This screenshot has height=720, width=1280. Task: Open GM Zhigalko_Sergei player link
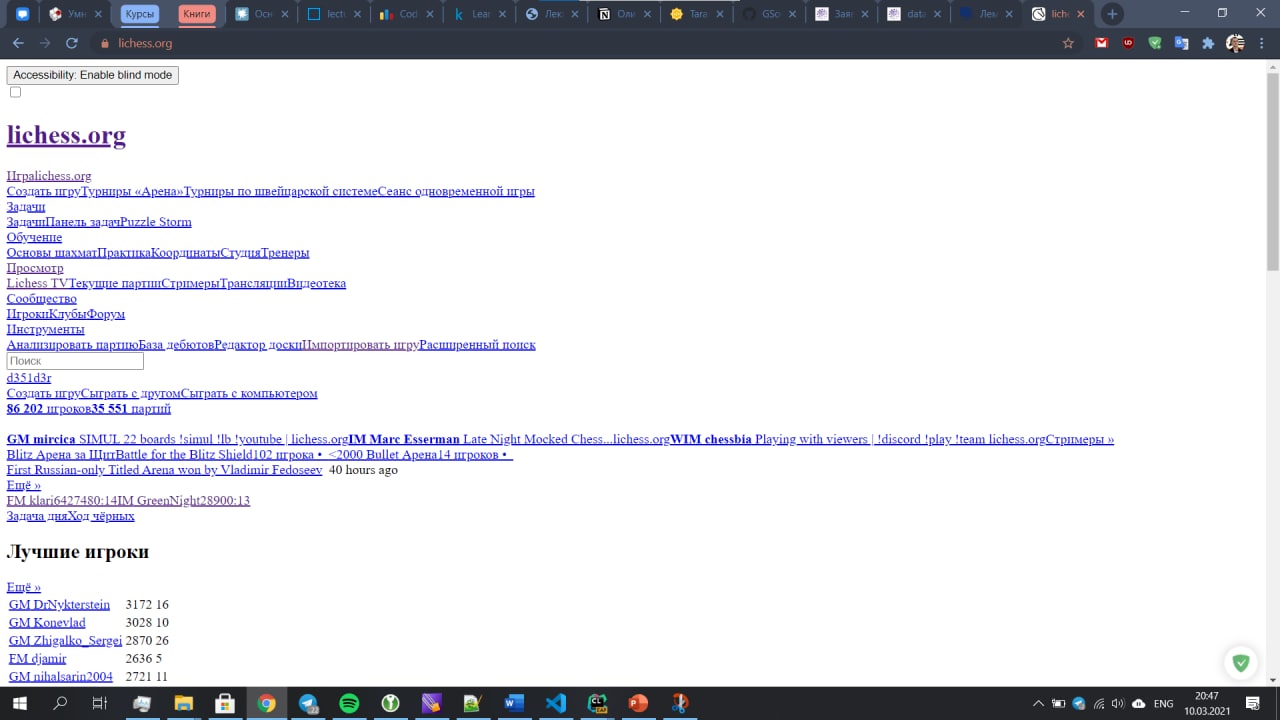pyautogui.click(x=65, y=641)
